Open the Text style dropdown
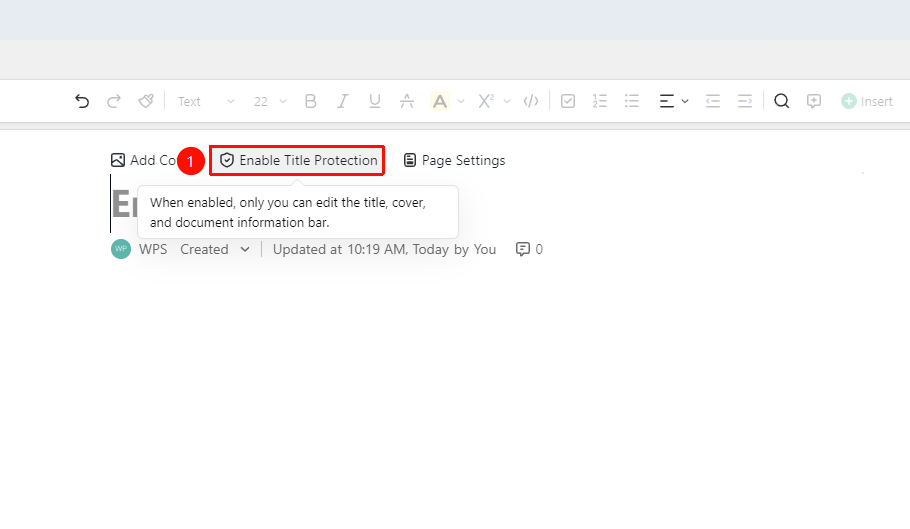The image size is (910, 529). tap(206, 102)
